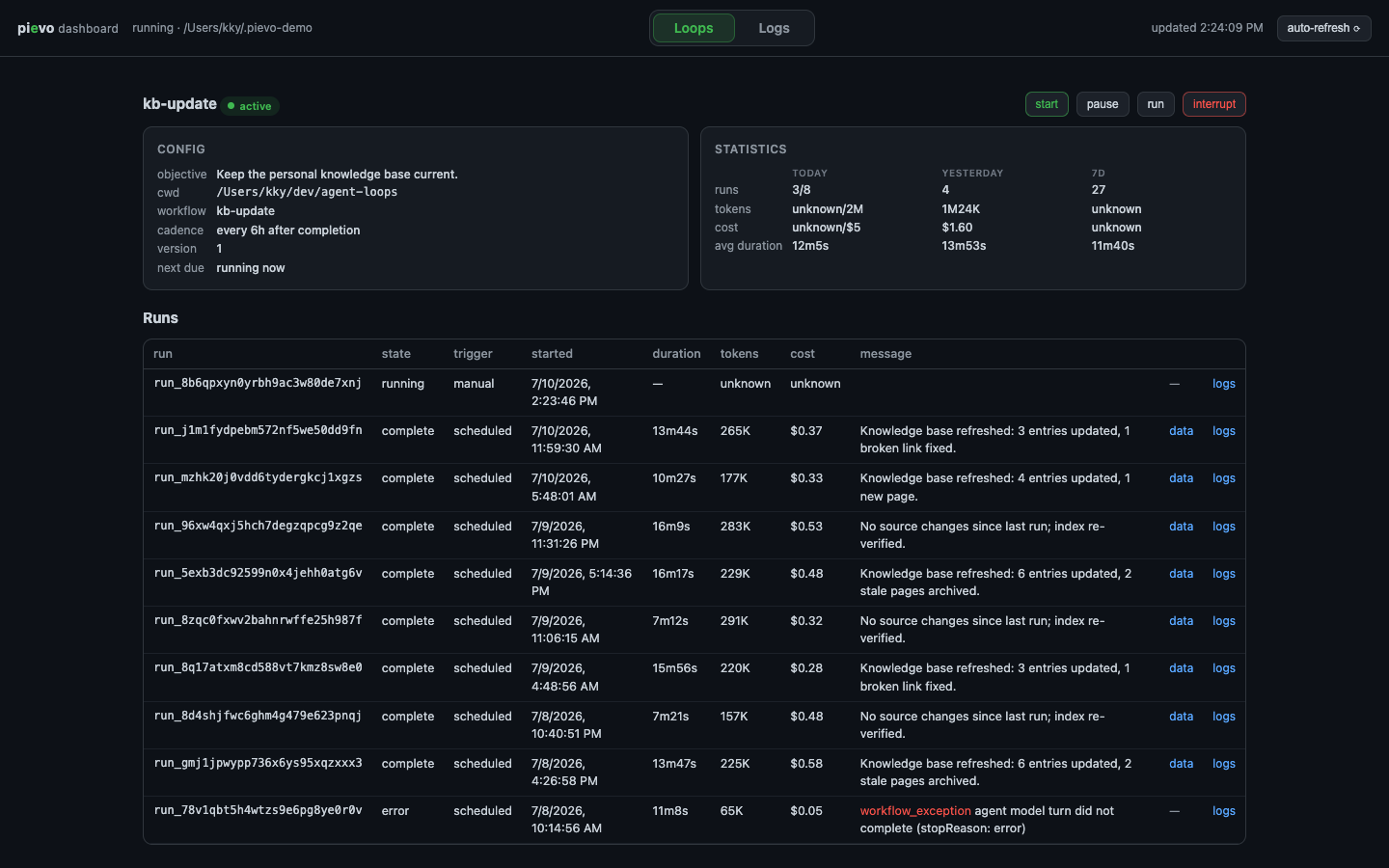The image size is (1389, 868).
Task: Click cadence value 'every 6h after completion'
Action: click(288, 231)
